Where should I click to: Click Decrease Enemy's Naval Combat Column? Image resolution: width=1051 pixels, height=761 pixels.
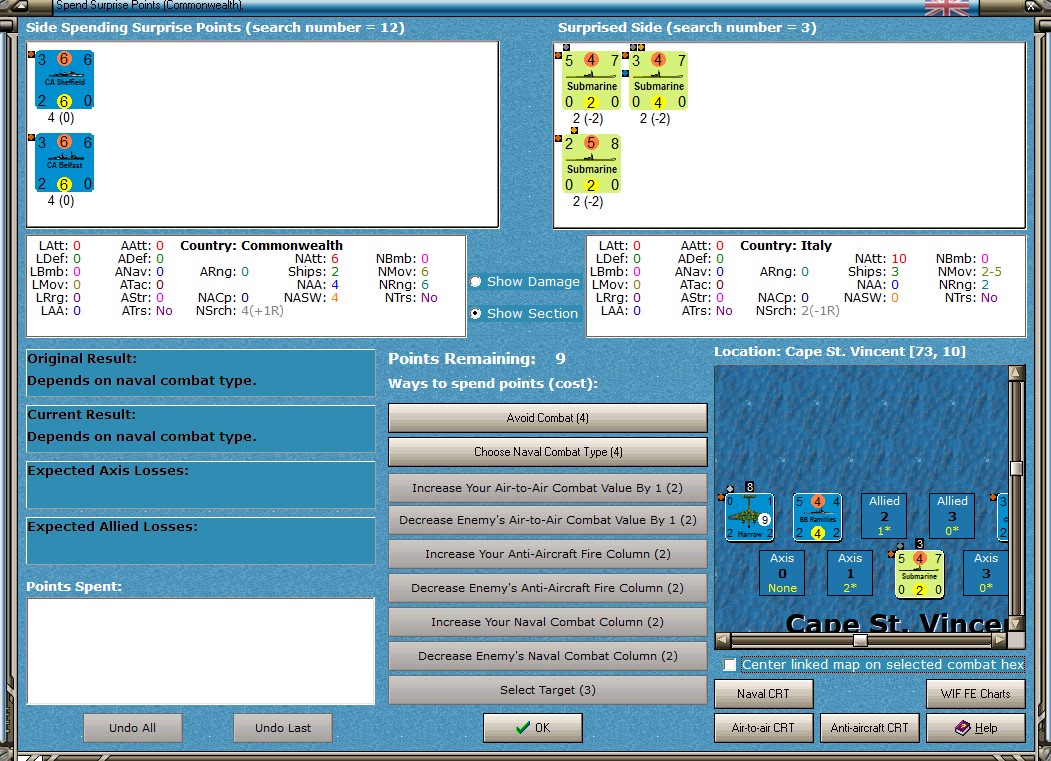[x=548, y=656]
